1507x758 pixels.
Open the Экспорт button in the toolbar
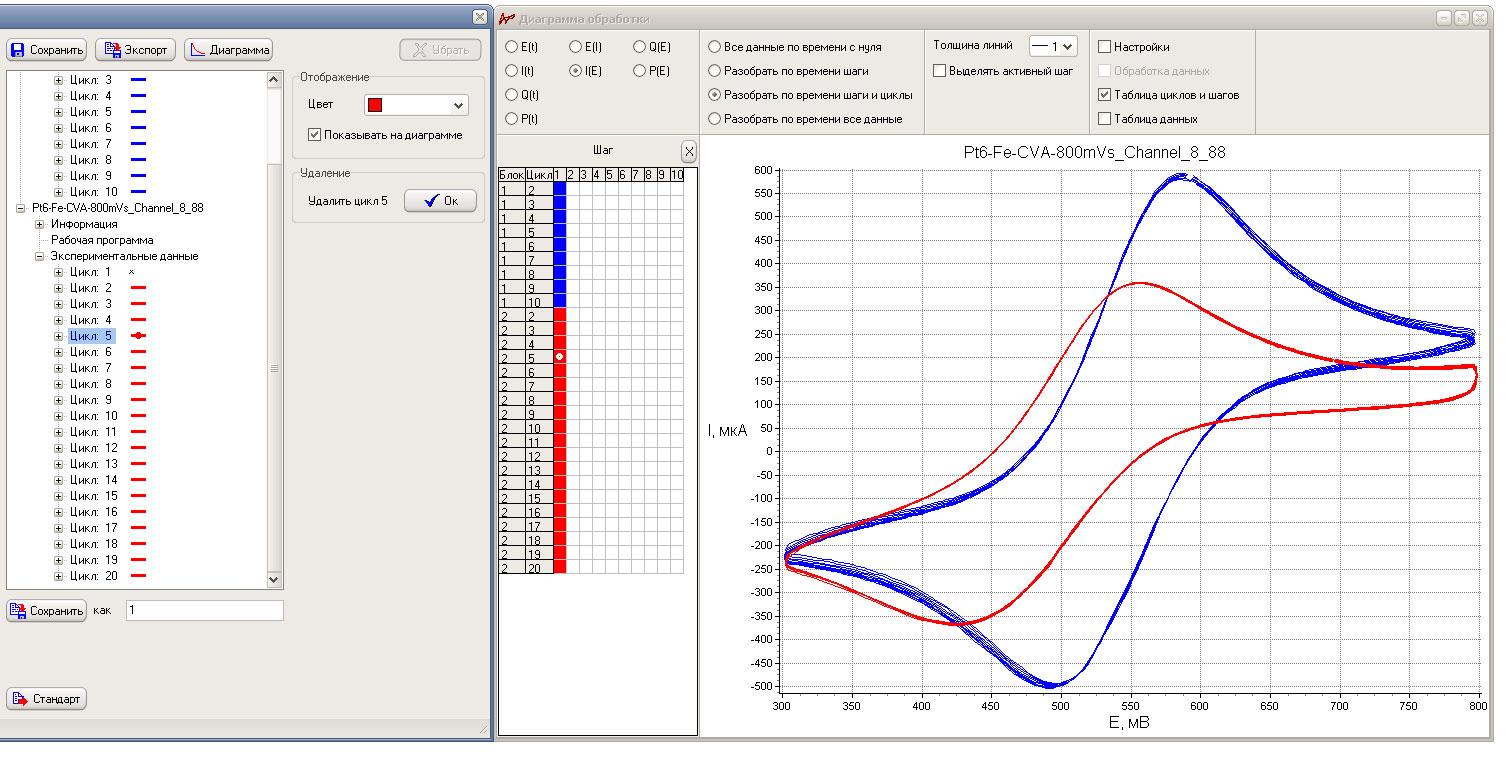coord(135,50)
